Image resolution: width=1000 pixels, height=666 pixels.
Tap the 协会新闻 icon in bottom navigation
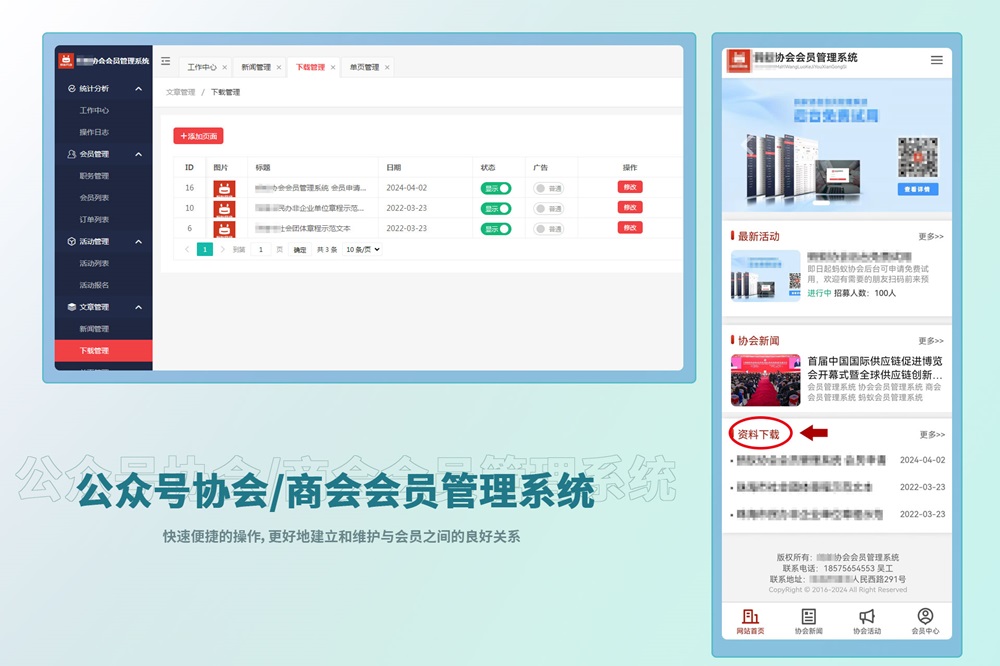click(x=808, y=617)
